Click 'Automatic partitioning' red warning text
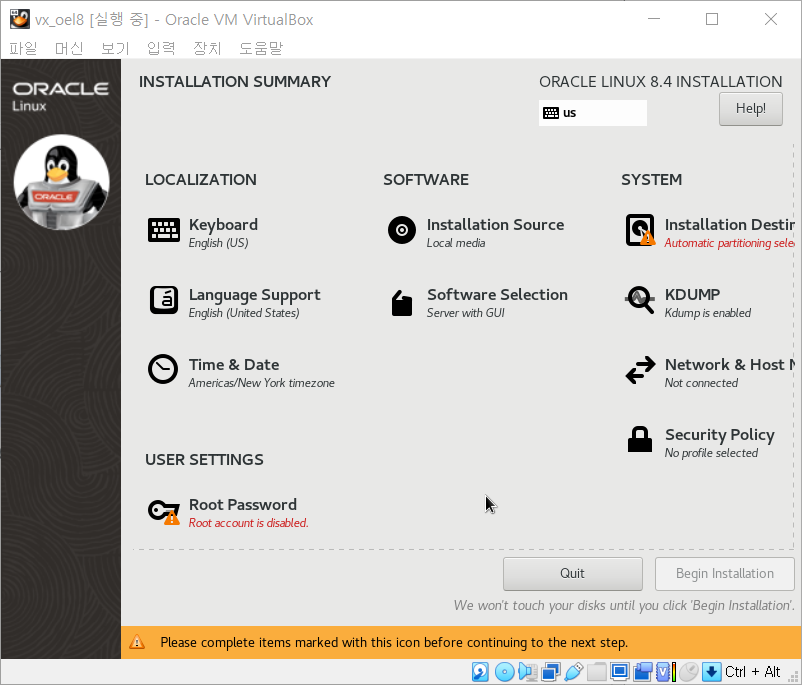The image size is (802, 685). tap(729, 243)
